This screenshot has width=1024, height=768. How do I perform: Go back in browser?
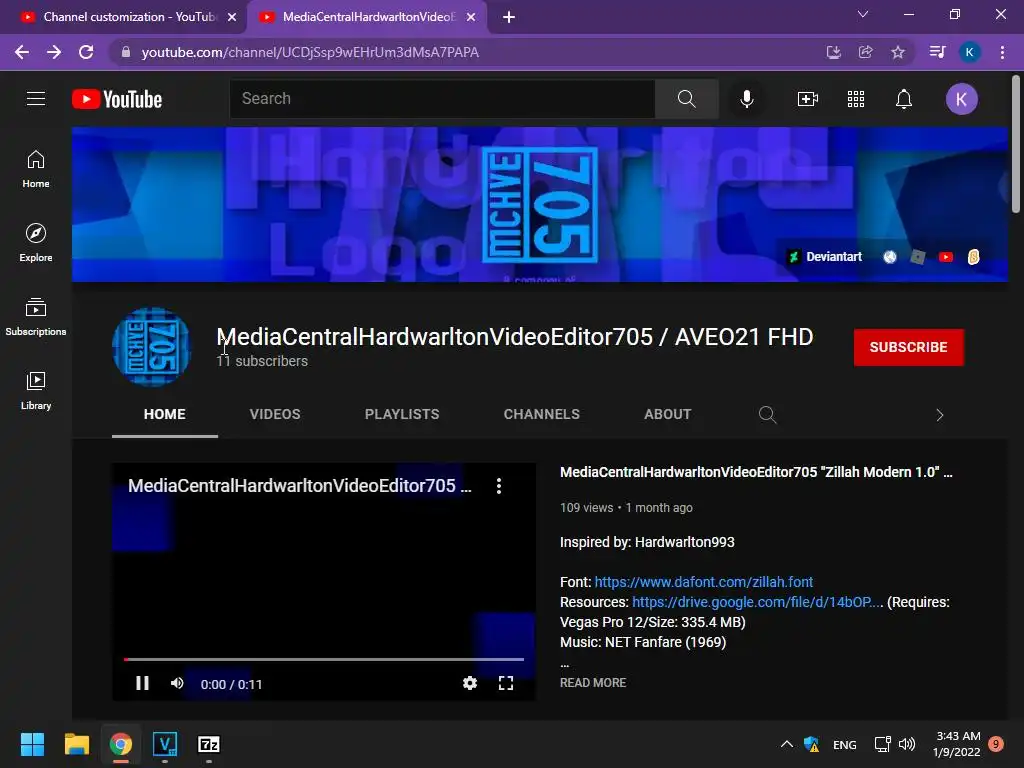(22, 52)
